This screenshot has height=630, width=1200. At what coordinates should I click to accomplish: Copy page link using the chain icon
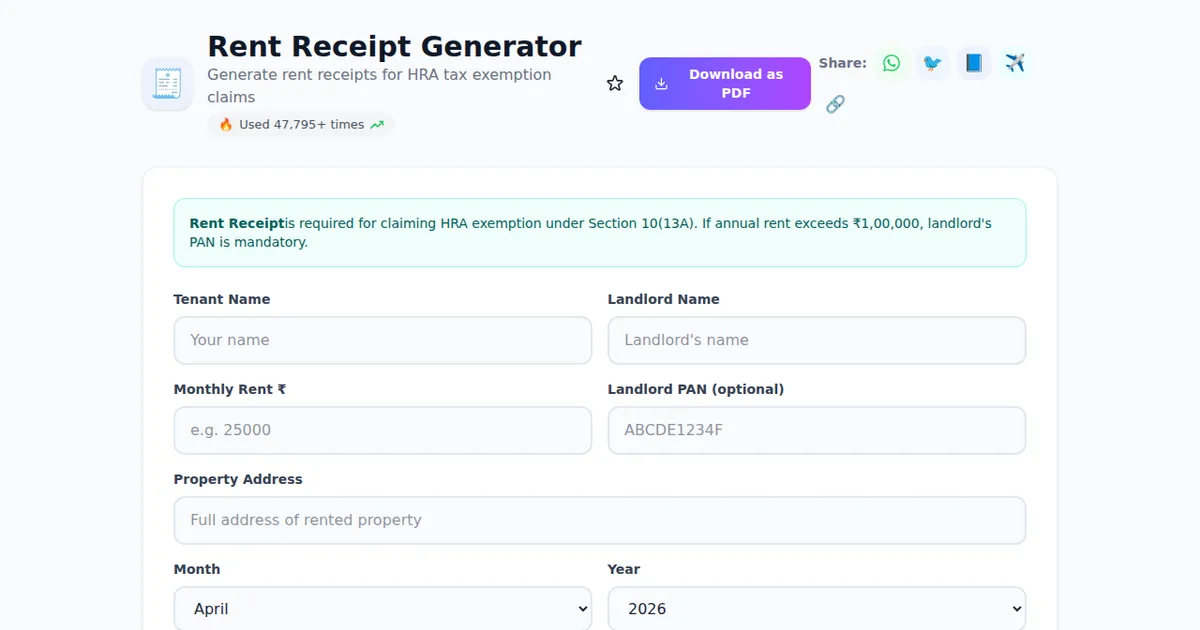pyautogui.click(x=836, y=103)
